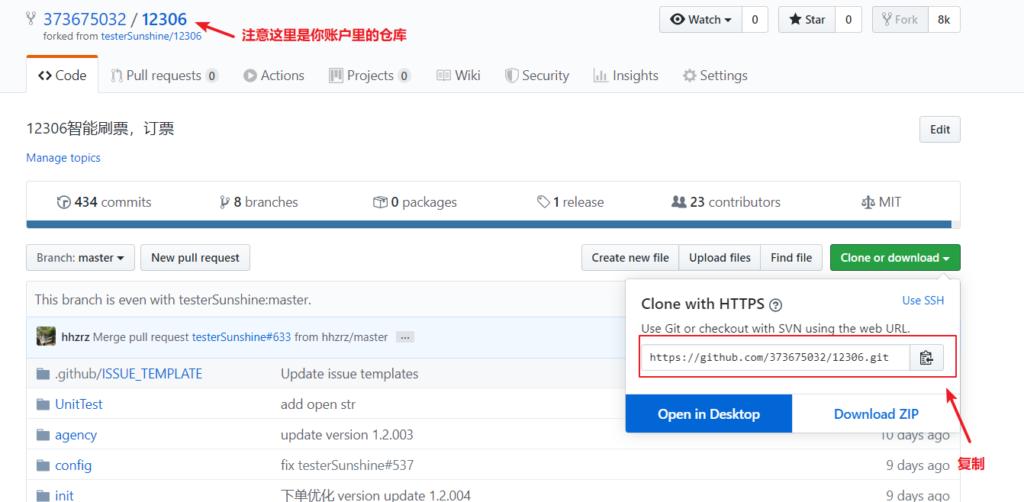This screenshot has width=1024, height=502.
Task: Open Clone with HTTPS help question icon
Action: click(x=776, y=305)
